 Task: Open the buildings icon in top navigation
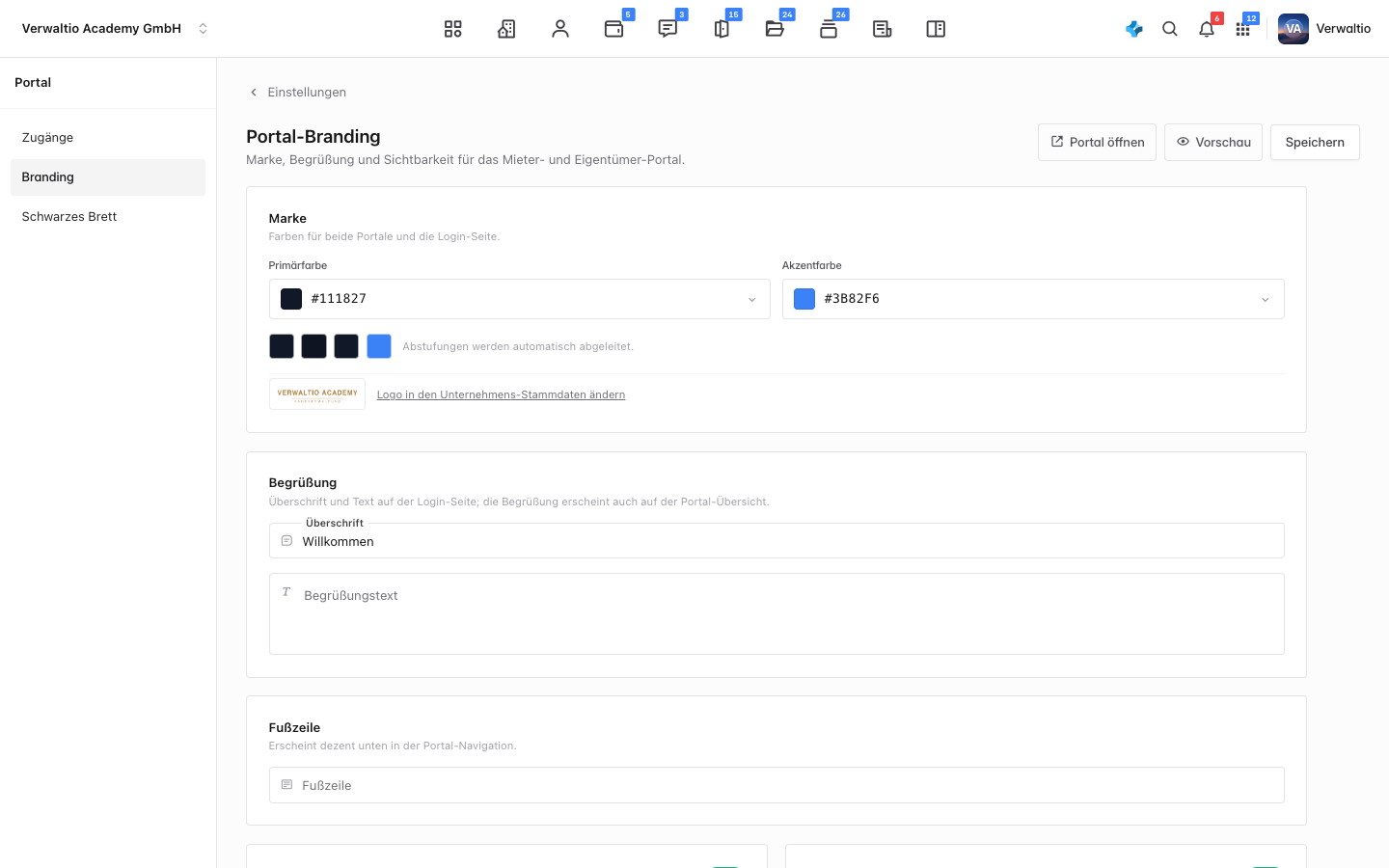point(506,29)
